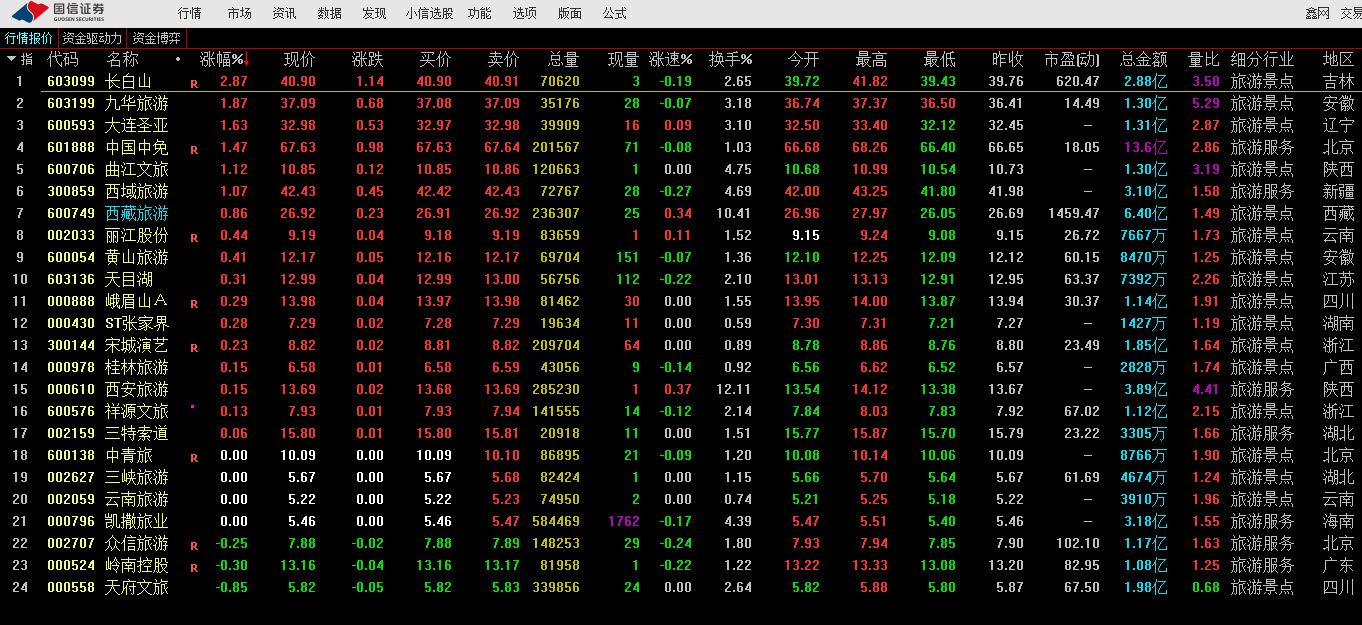The image size is (1362, 625).
Task: Open the 资讯 menu
Action: tap(284, 13)
